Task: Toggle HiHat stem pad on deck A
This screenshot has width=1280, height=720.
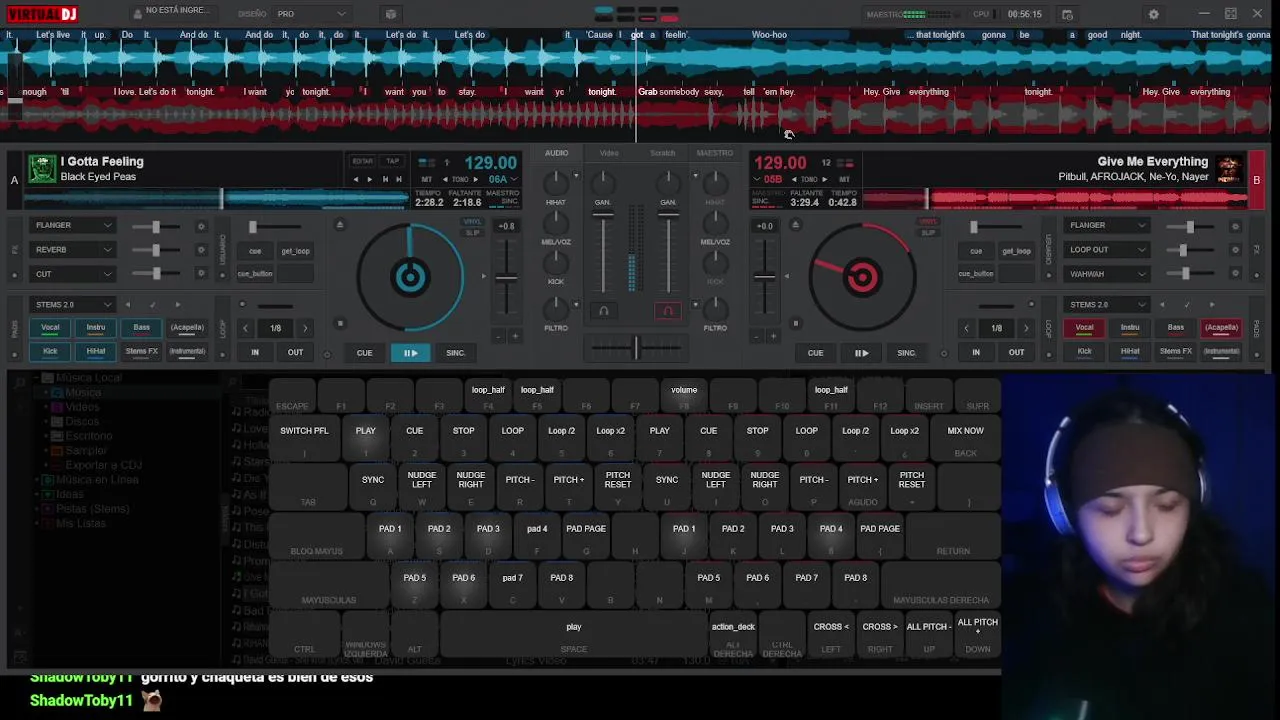Action: 96,351
